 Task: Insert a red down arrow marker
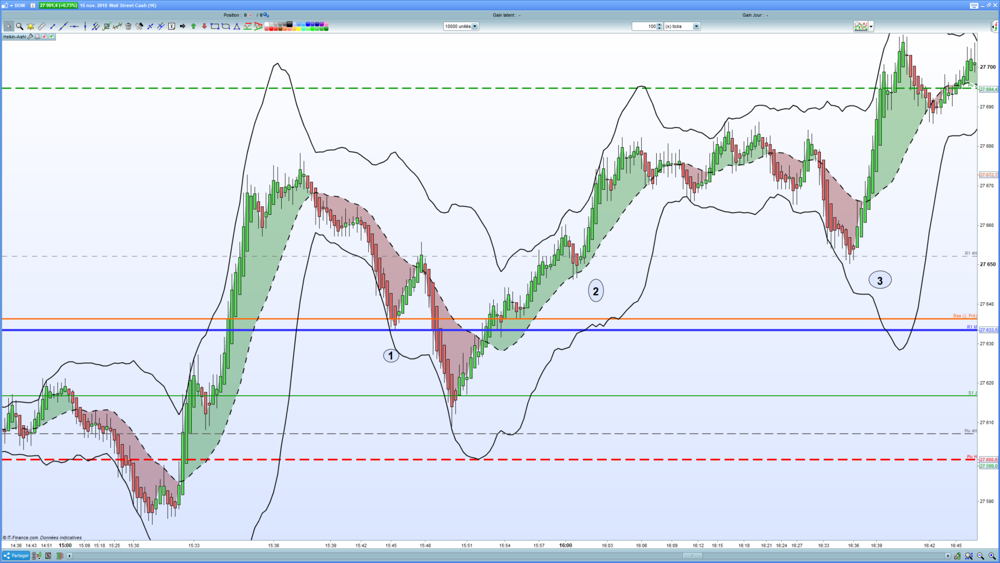pos(204,26)
